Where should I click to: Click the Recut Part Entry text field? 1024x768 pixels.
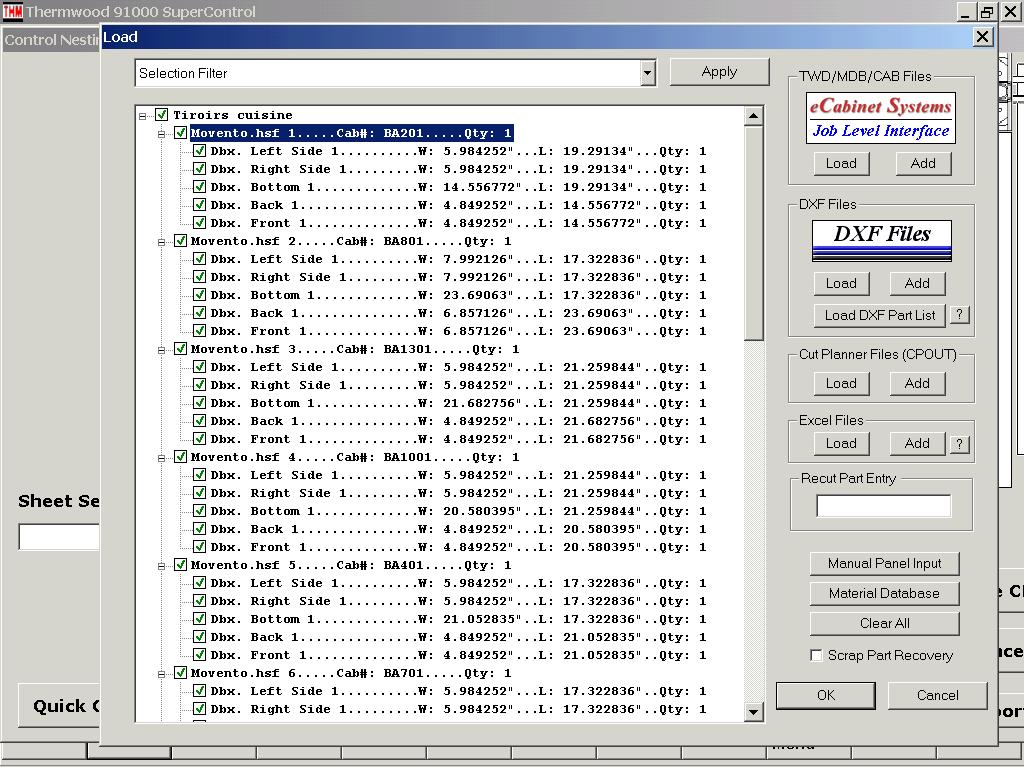click(883, 506)
